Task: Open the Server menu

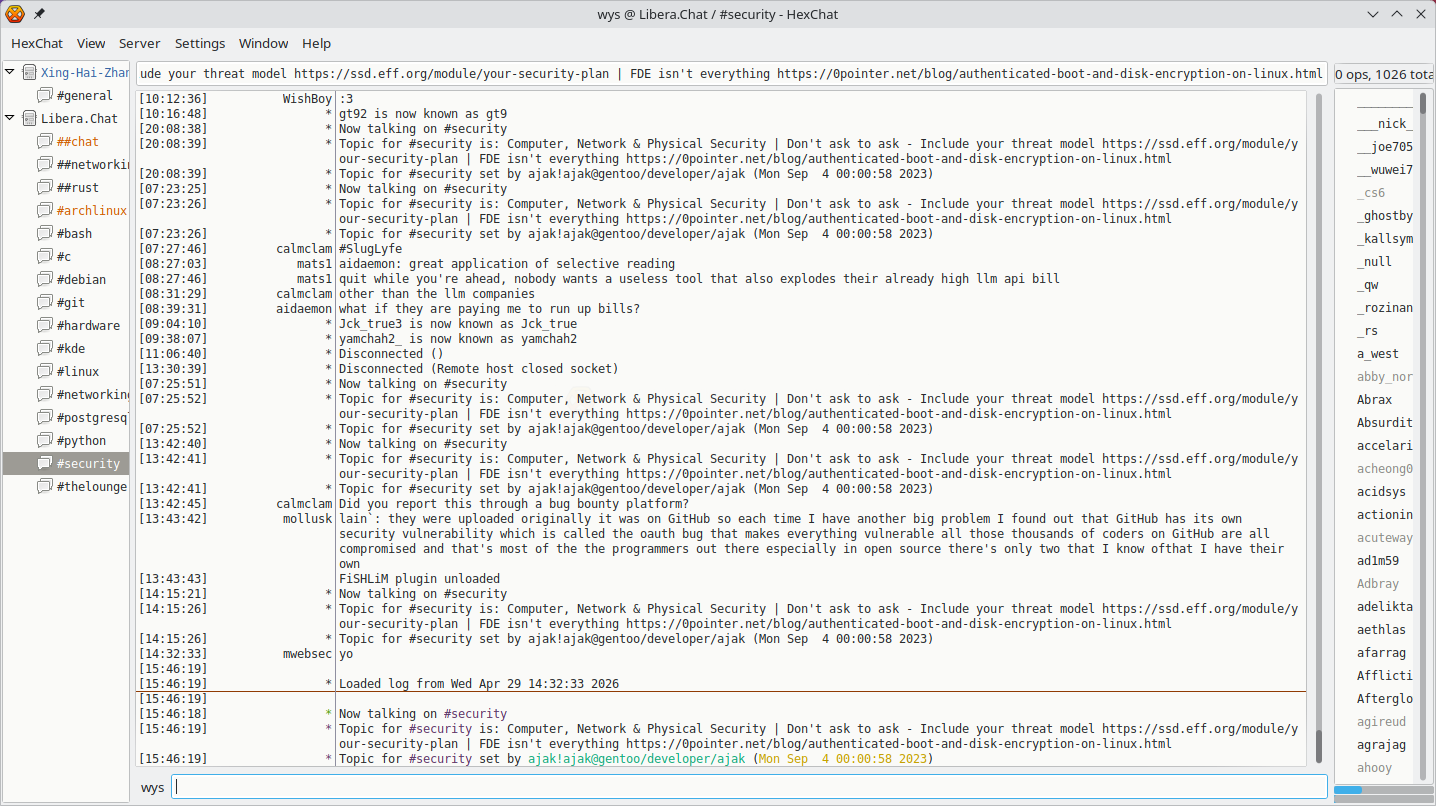Action: pos(140,44)
